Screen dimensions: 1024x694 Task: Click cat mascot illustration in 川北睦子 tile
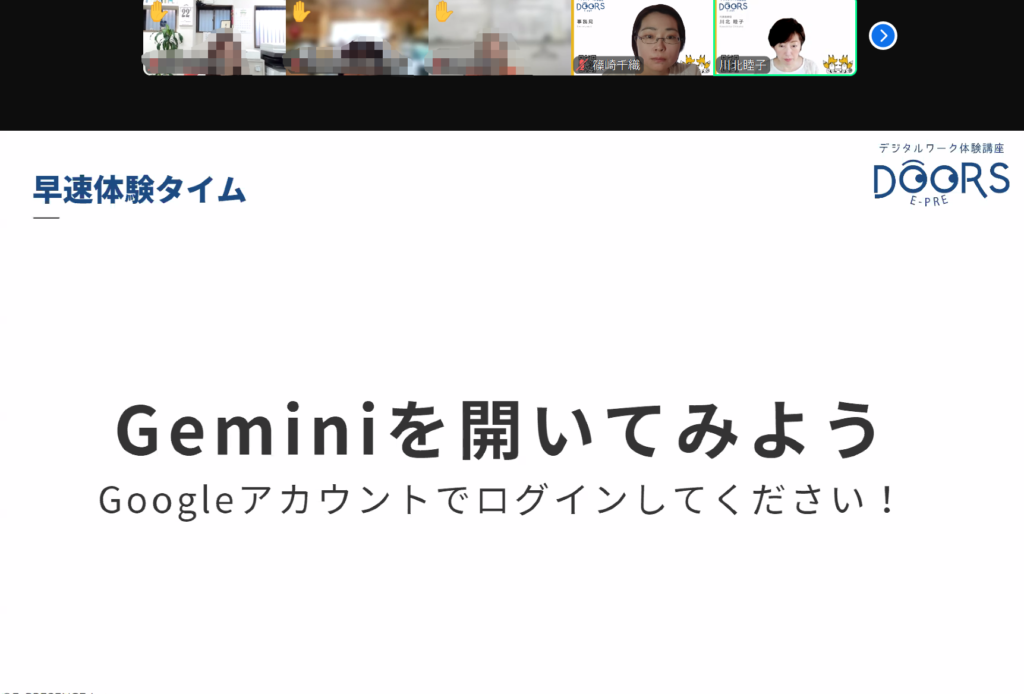click(x=839, y=64)
